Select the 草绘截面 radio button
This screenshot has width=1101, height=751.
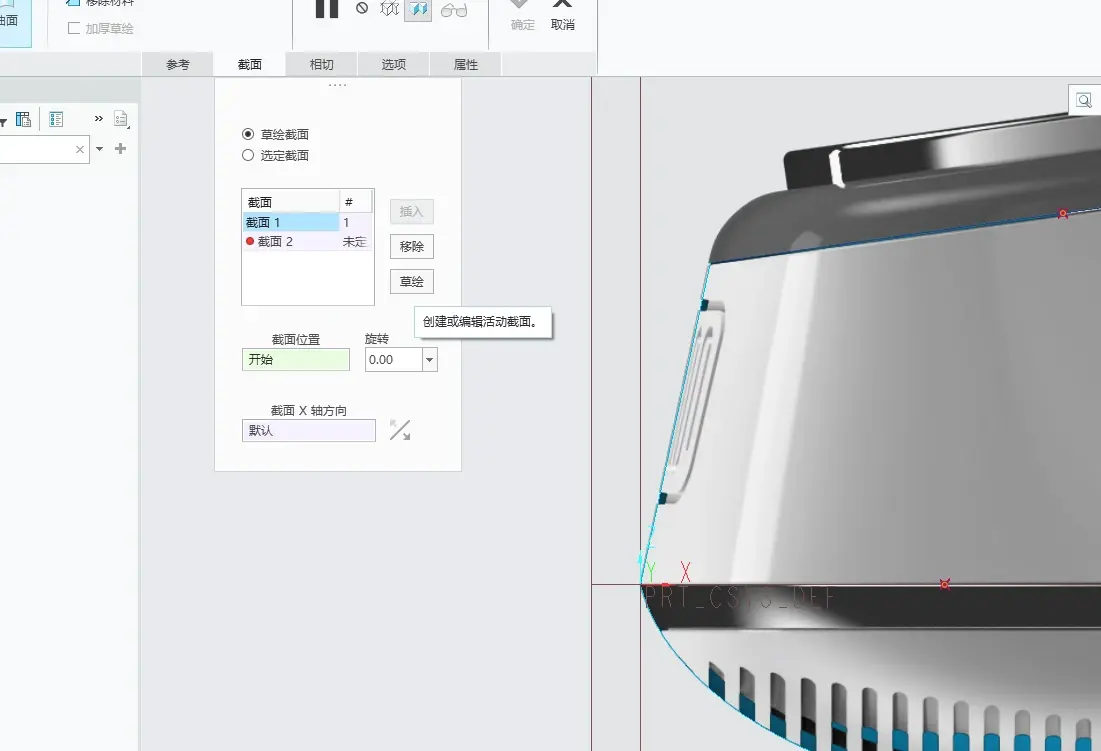coord(248,134)
